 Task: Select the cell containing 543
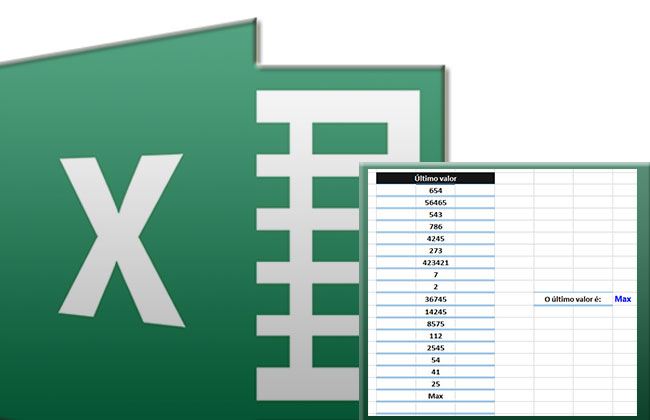point(435,214)
